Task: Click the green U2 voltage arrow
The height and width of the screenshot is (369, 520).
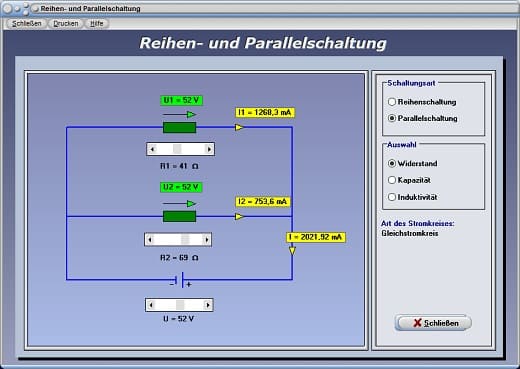Action: (179, 204)
